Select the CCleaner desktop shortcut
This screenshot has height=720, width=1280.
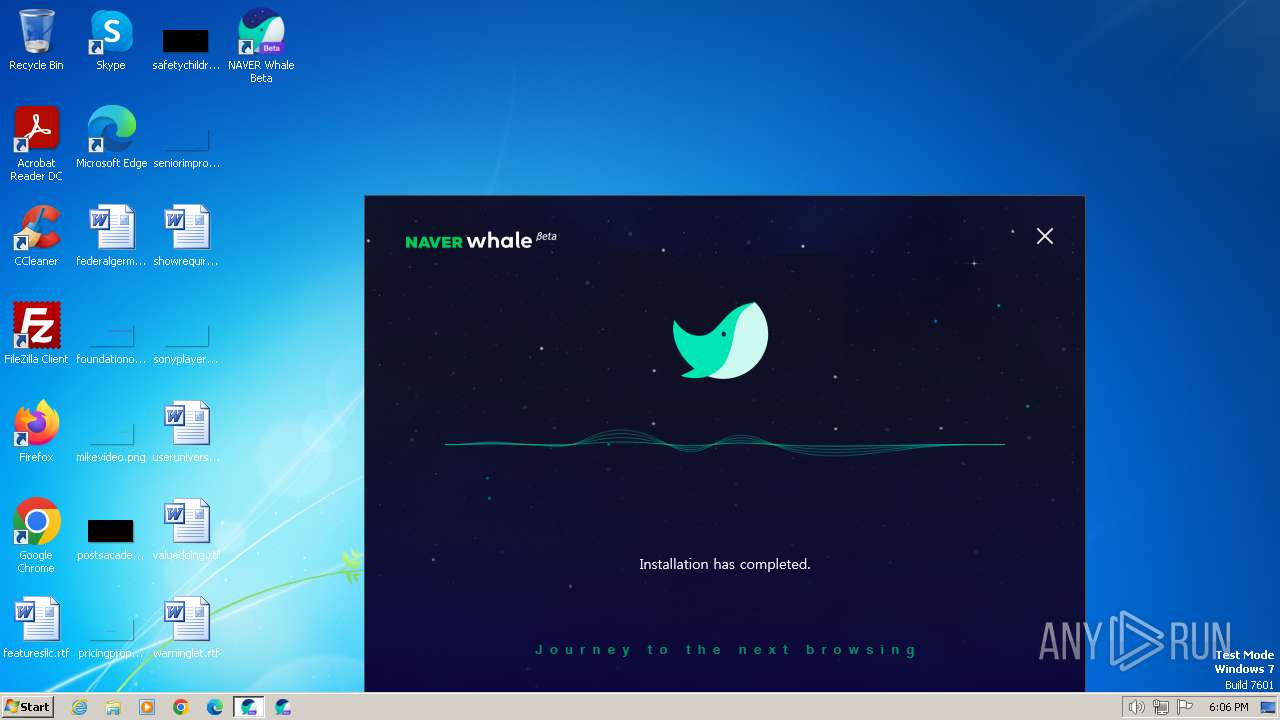[36, 237]
